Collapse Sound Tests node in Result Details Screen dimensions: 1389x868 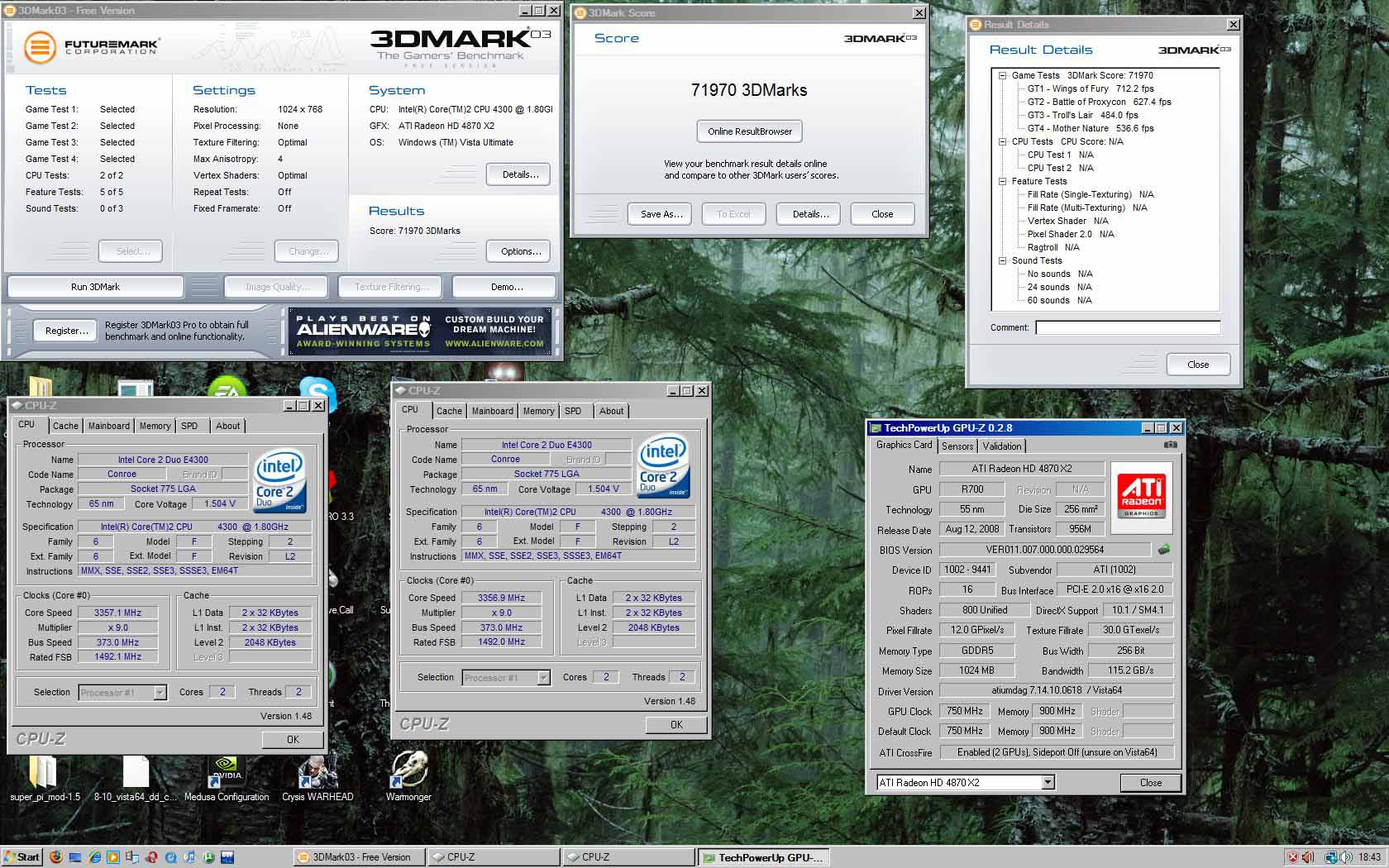pyautogui.click(x=1002, y=260)
